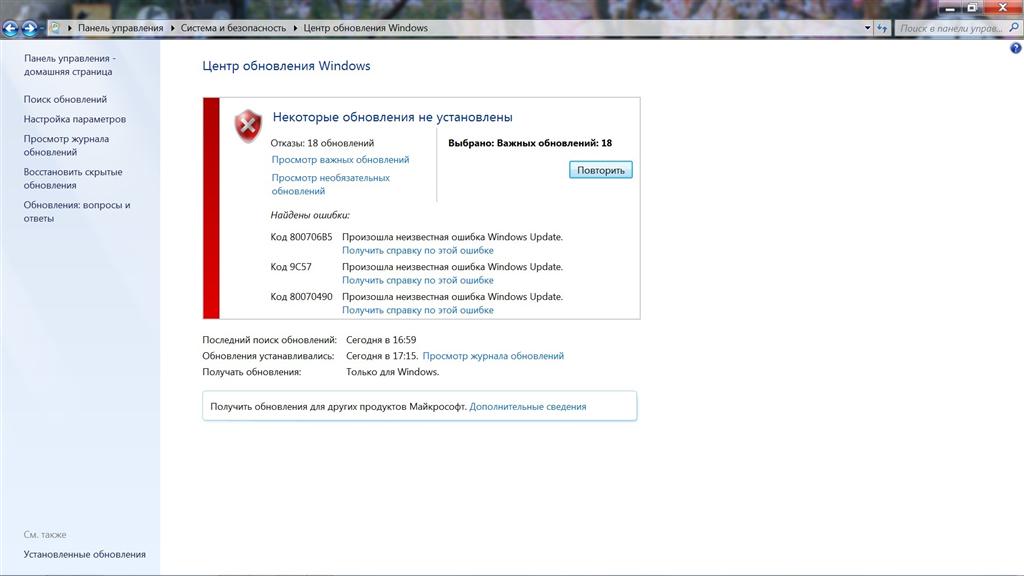Go to Панель управления in the breadcrumb
The height and width of the screenshot is (576, 1024).
coord(121,28)
